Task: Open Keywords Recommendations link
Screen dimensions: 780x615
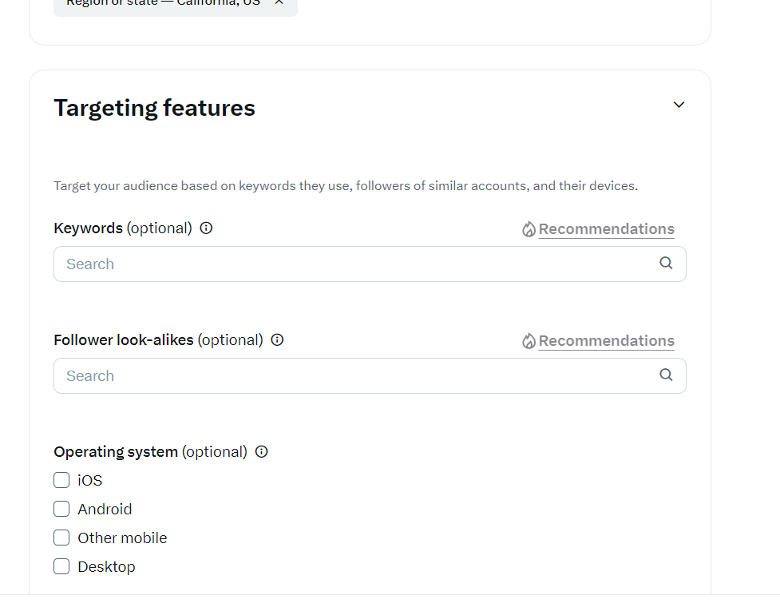Action: (606, 229)
